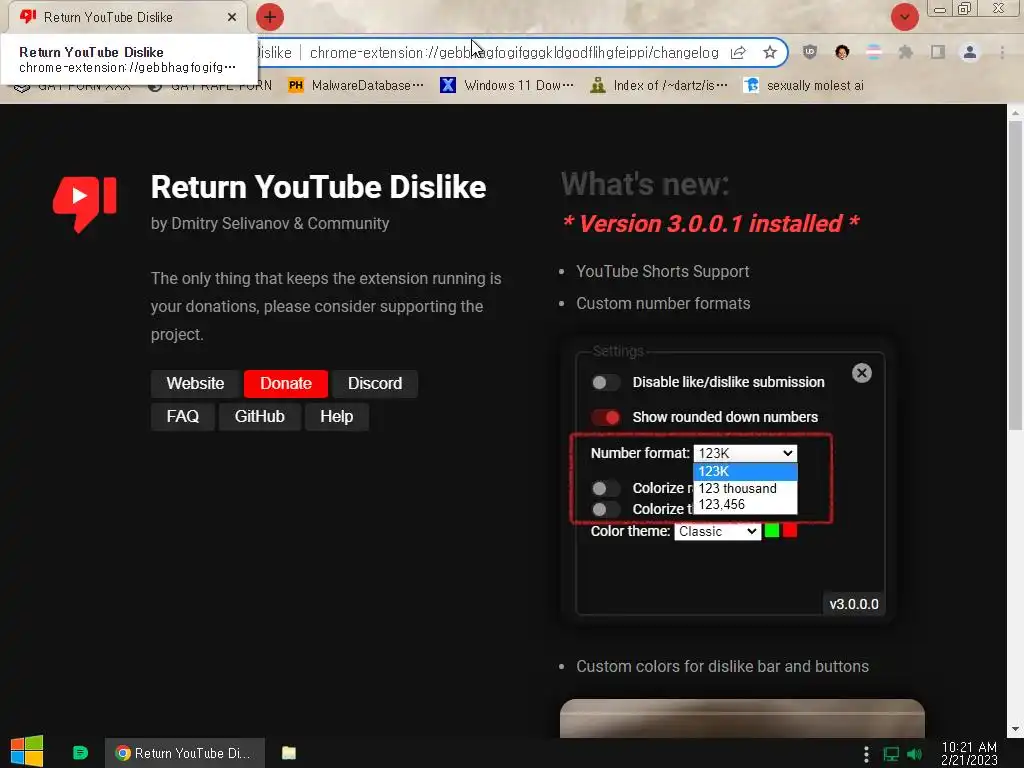Screen dimensions: 1024x768
Task: Open the Number format dropdown
Action: coord(745,453)
